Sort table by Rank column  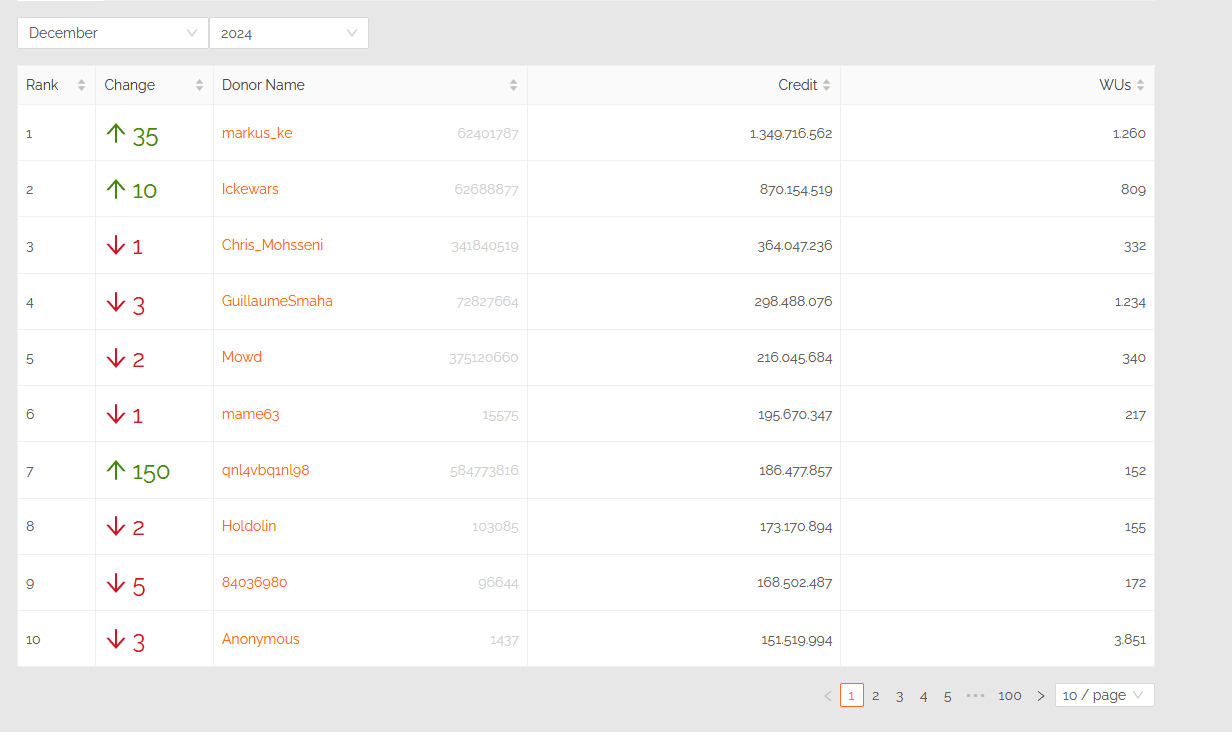point(82,85)
